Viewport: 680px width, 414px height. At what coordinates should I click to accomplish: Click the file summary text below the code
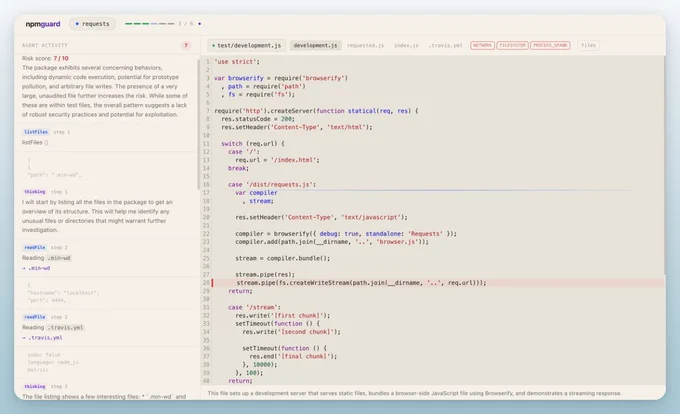(x=414, y=393)
